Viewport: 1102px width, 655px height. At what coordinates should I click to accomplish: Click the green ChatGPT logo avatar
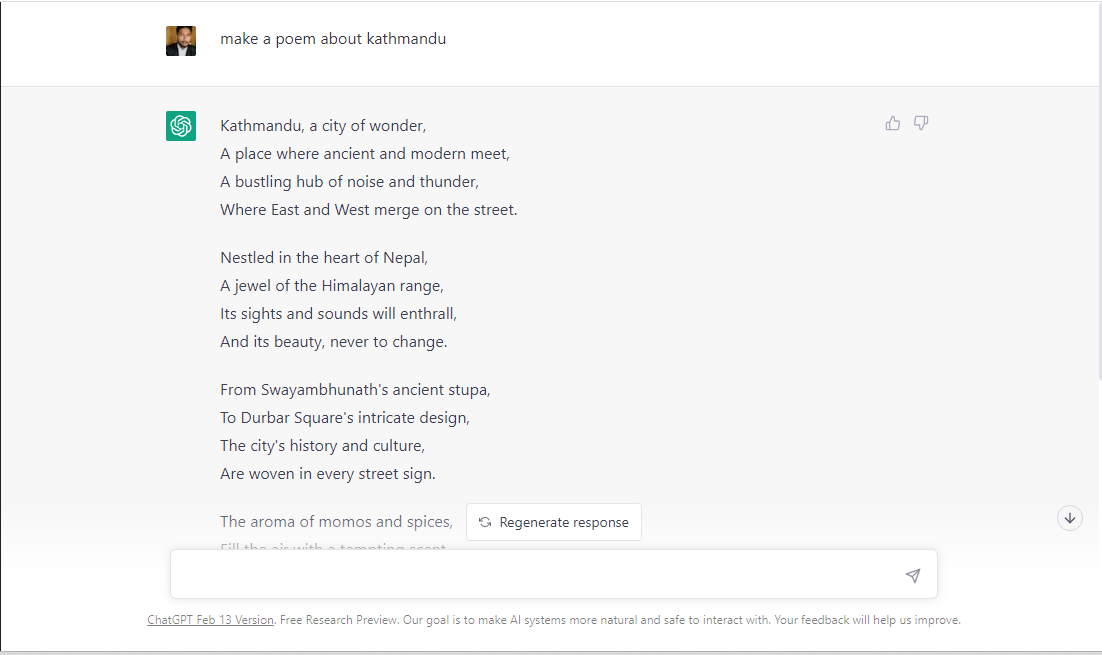tap(181, 126)
